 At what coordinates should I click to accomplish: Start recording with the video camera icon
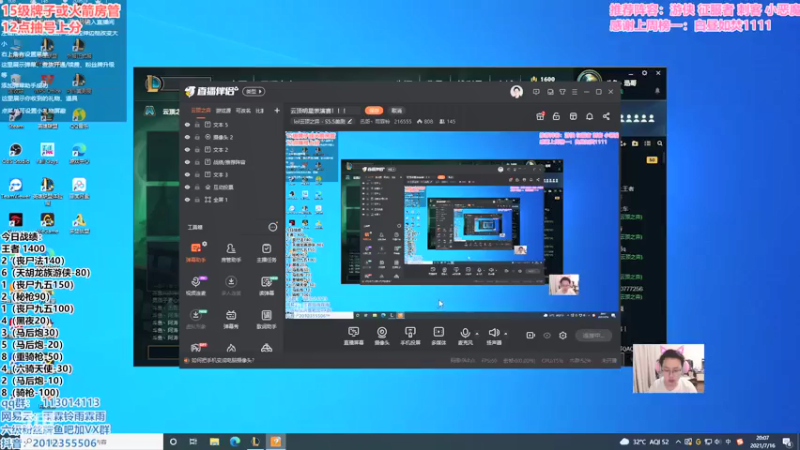[531, 335]
